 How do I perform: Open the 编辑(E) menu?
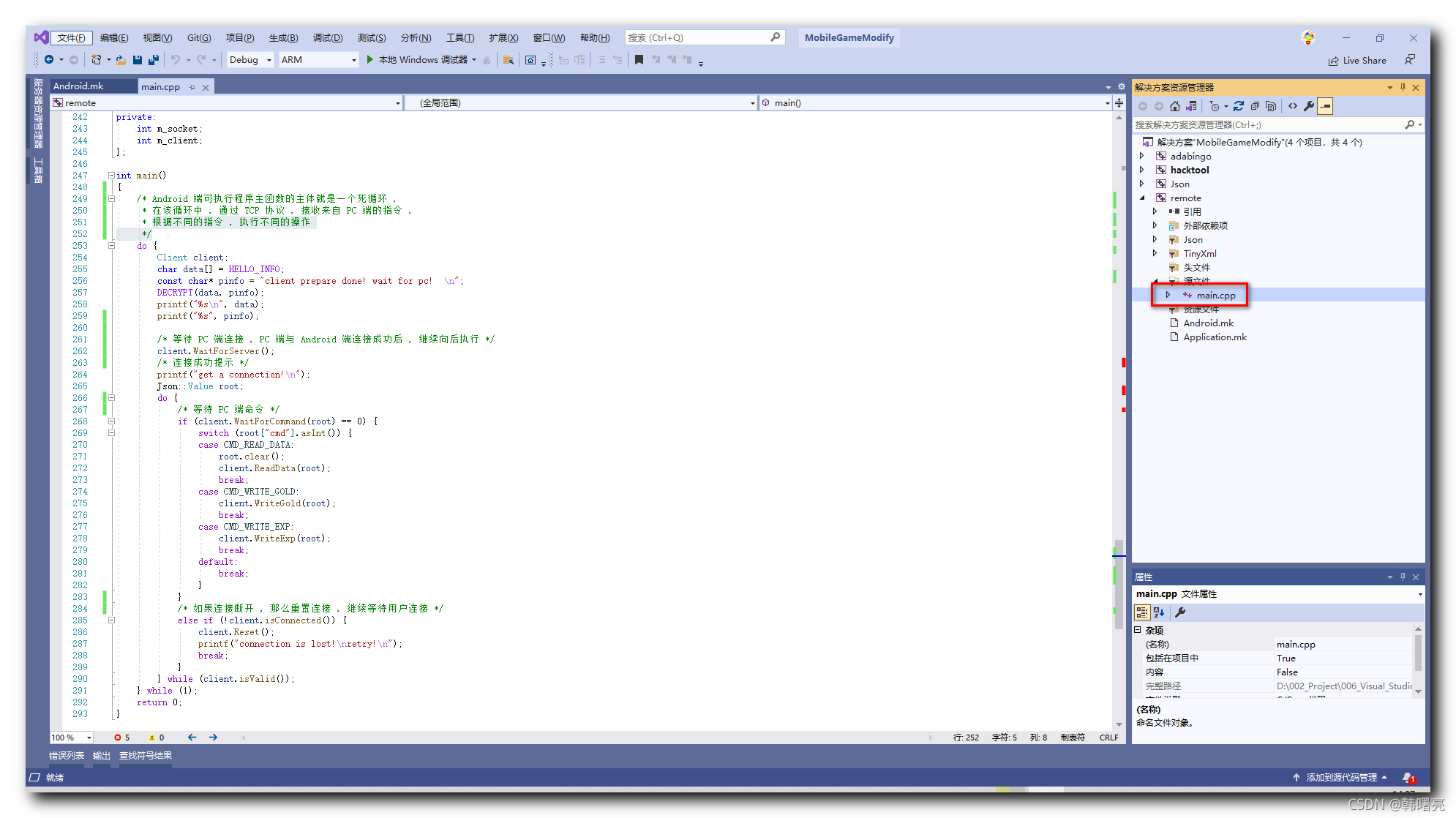114,38
